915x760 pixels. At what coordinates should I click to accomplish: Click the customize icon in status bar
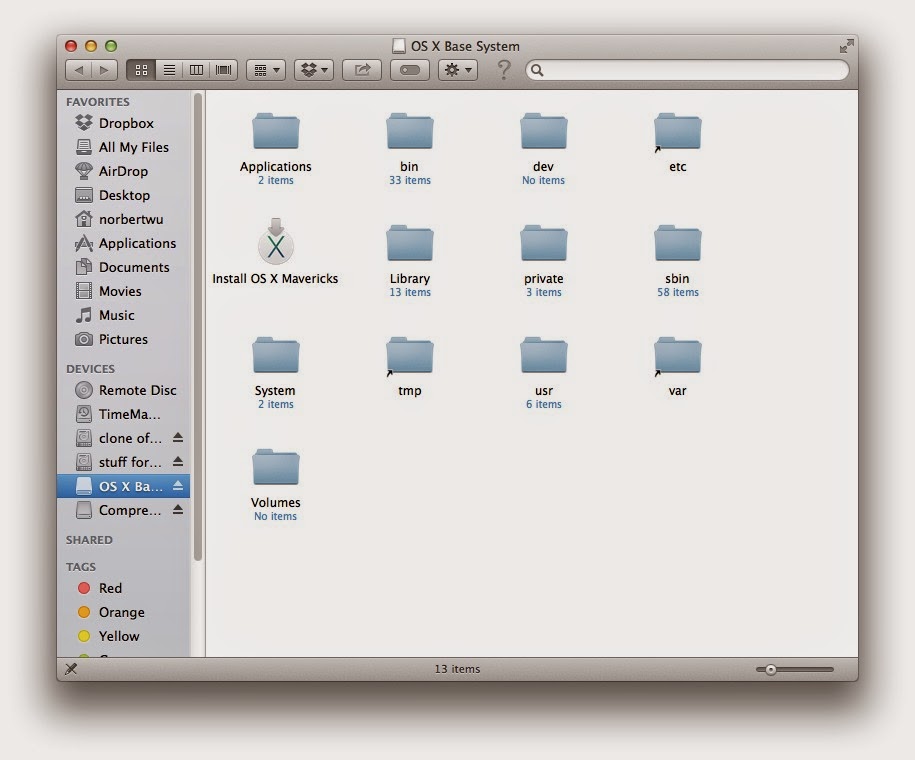[71, 669]
